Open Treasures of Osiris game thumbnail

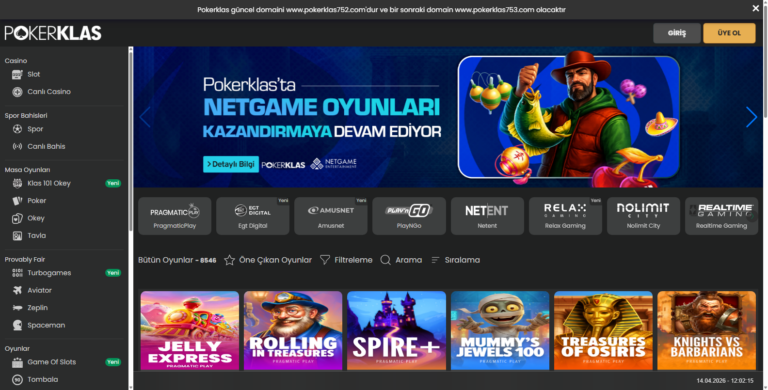[x=603, y=331]
